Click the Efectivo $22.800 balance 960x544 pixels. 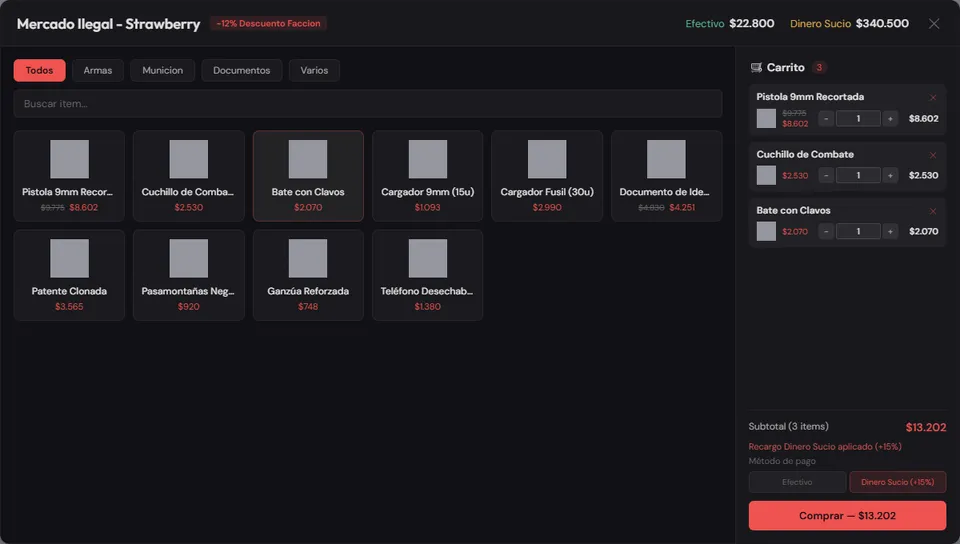(730, 23)
